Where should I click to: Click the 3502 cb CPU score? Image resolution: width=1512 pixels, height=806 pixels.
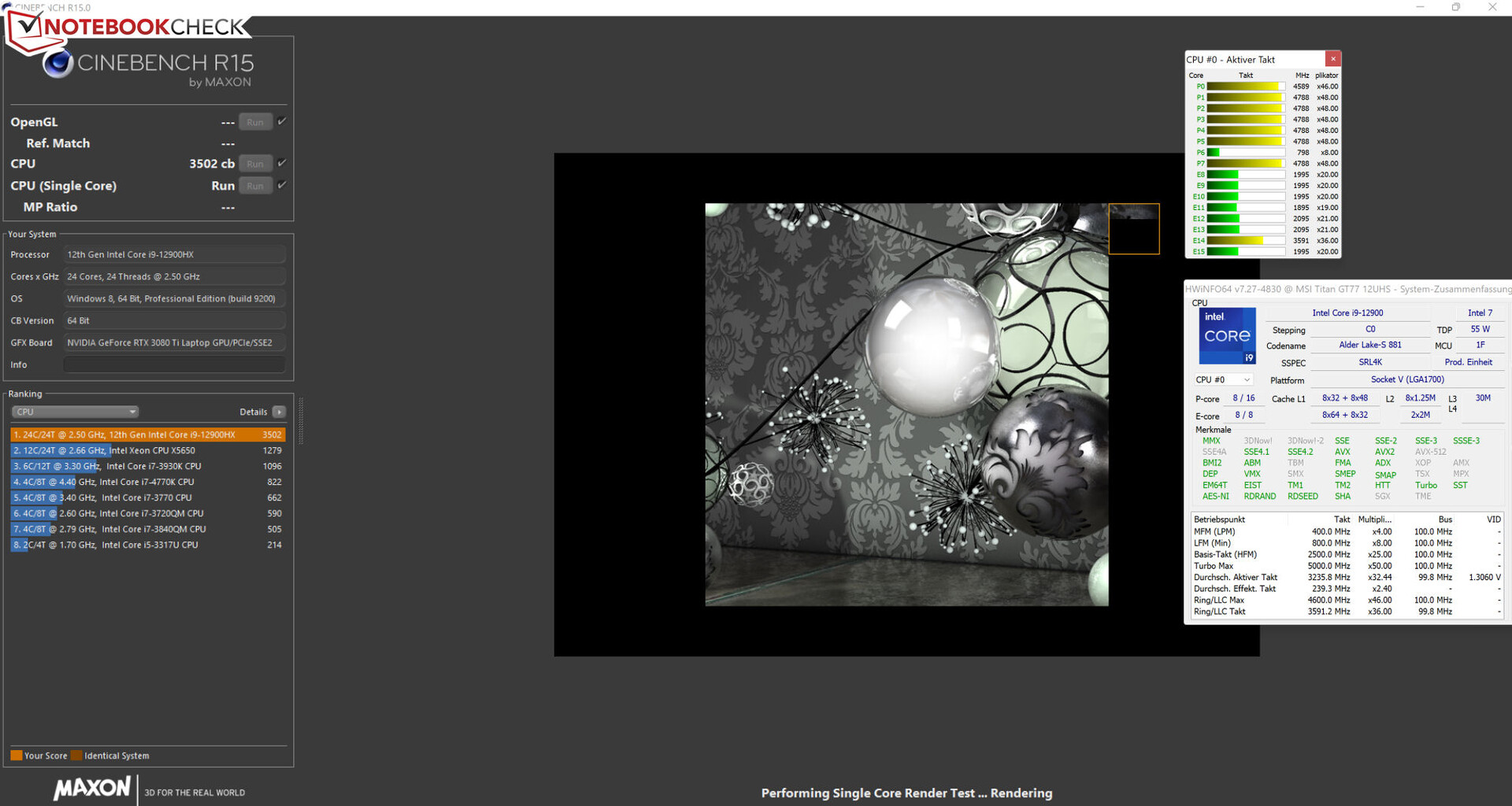[x=212, y=164]
